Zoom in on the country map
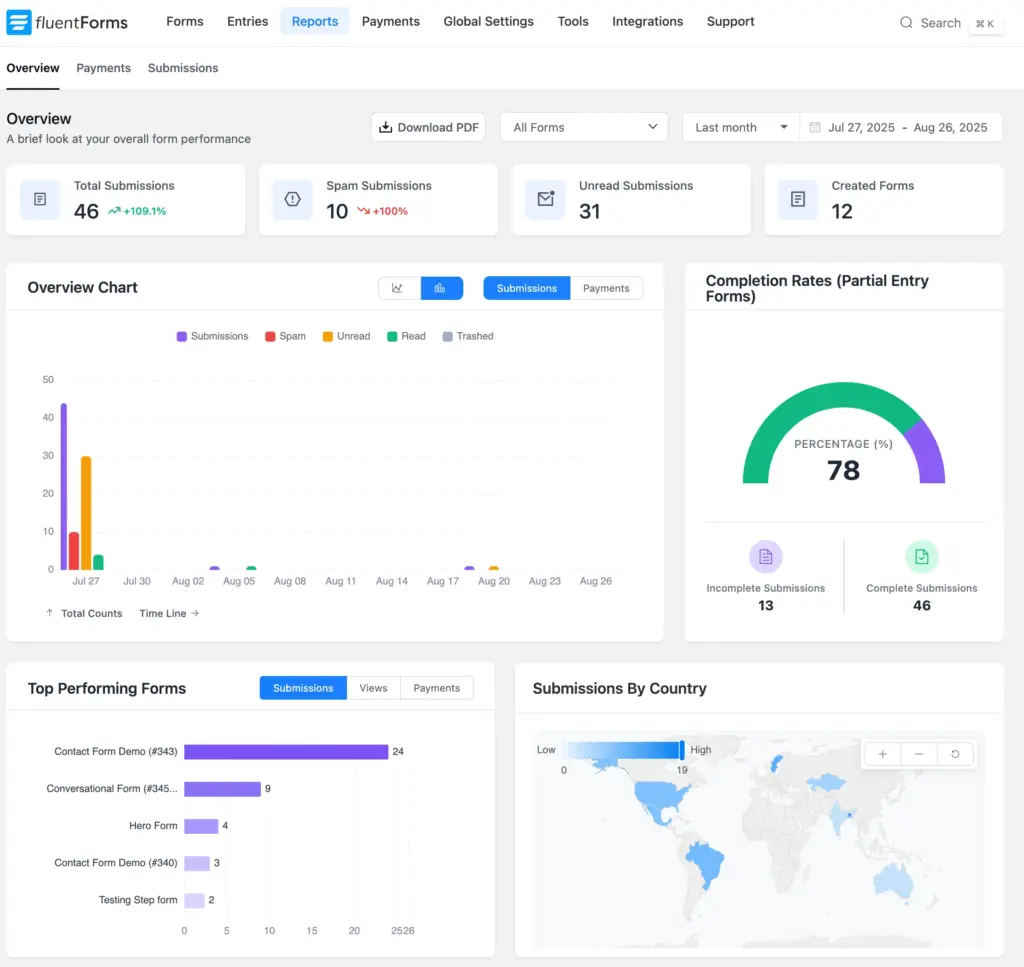Viewport: 1024px width, 967px height. [882, 754]
